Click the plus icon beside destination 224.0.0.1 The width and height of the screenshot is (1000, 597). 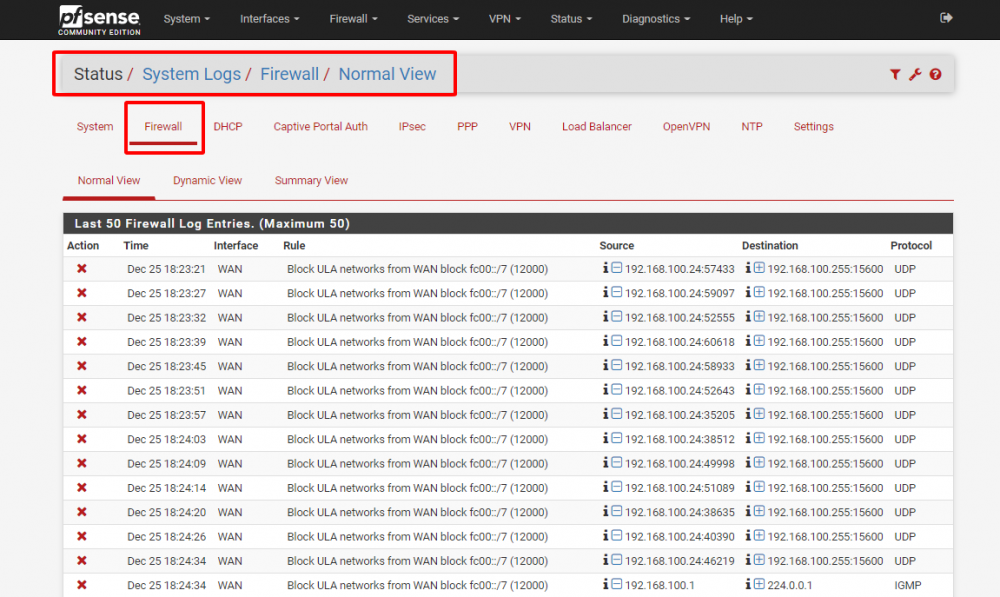pyautogui.click(x=759, y=585)
